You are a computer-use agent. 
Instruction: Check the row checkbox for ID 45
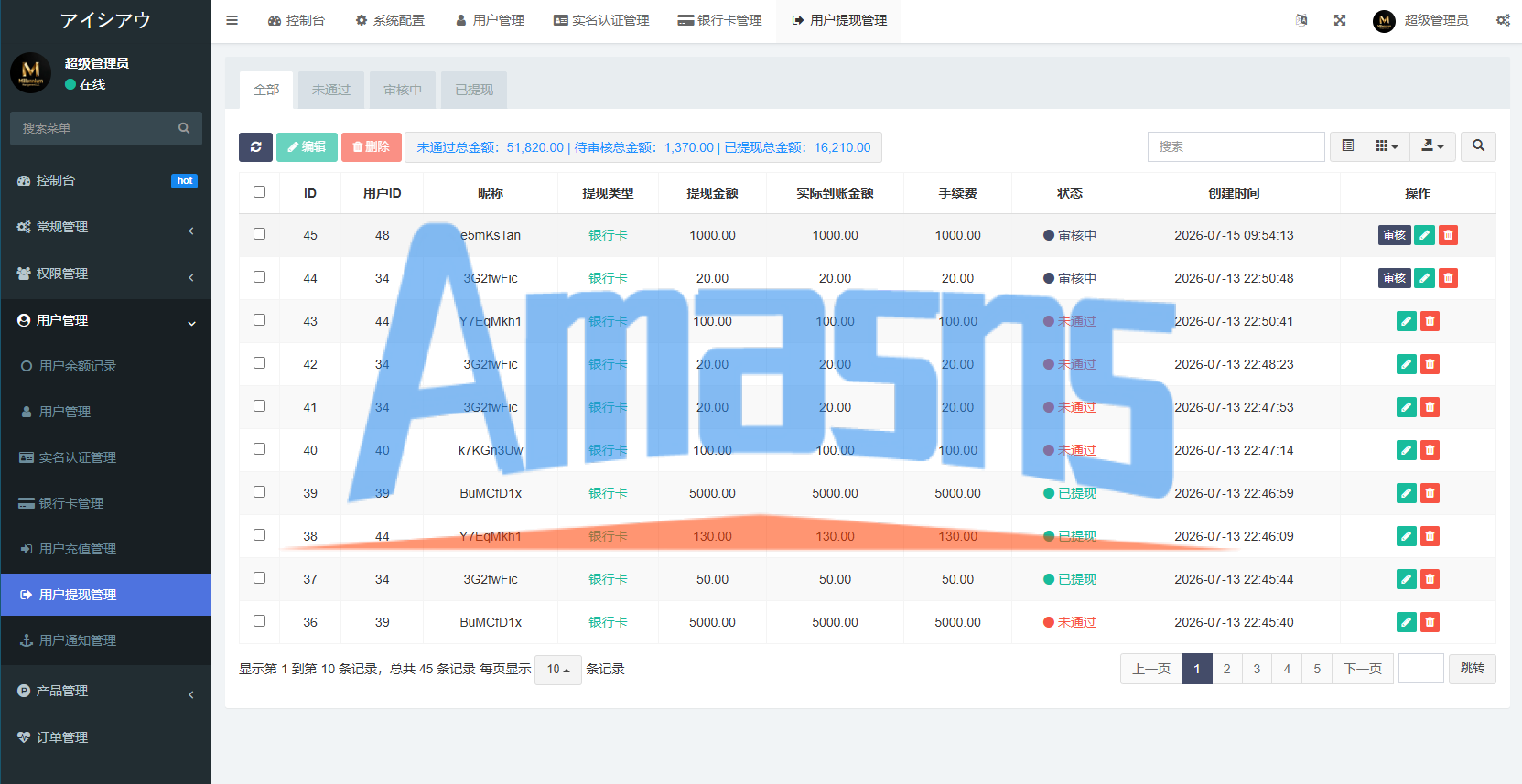pyautogui.click(x=260, y=234)
